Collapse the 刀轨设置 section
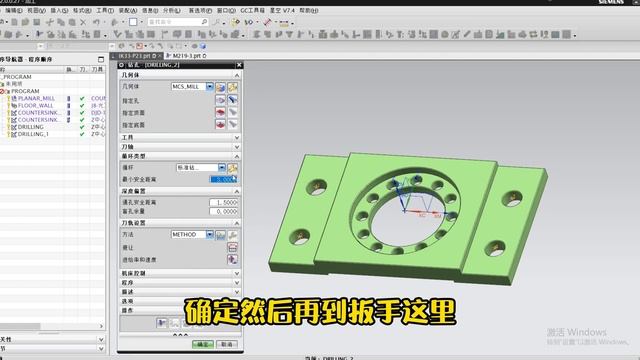The width and height of the screenshot is (640, 360). pos(180,223)
